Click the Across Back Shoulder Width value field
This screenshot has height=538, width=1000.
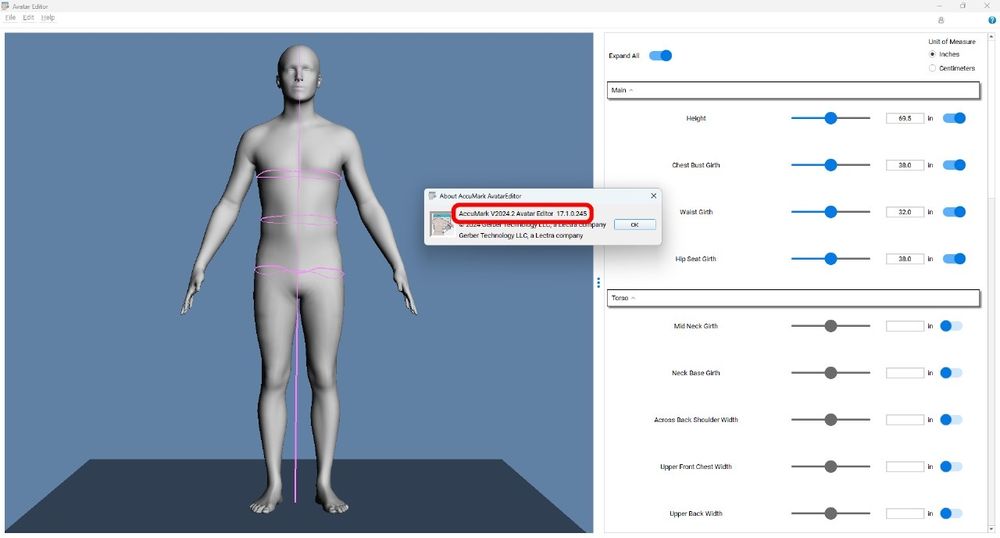tap(905, 419)
